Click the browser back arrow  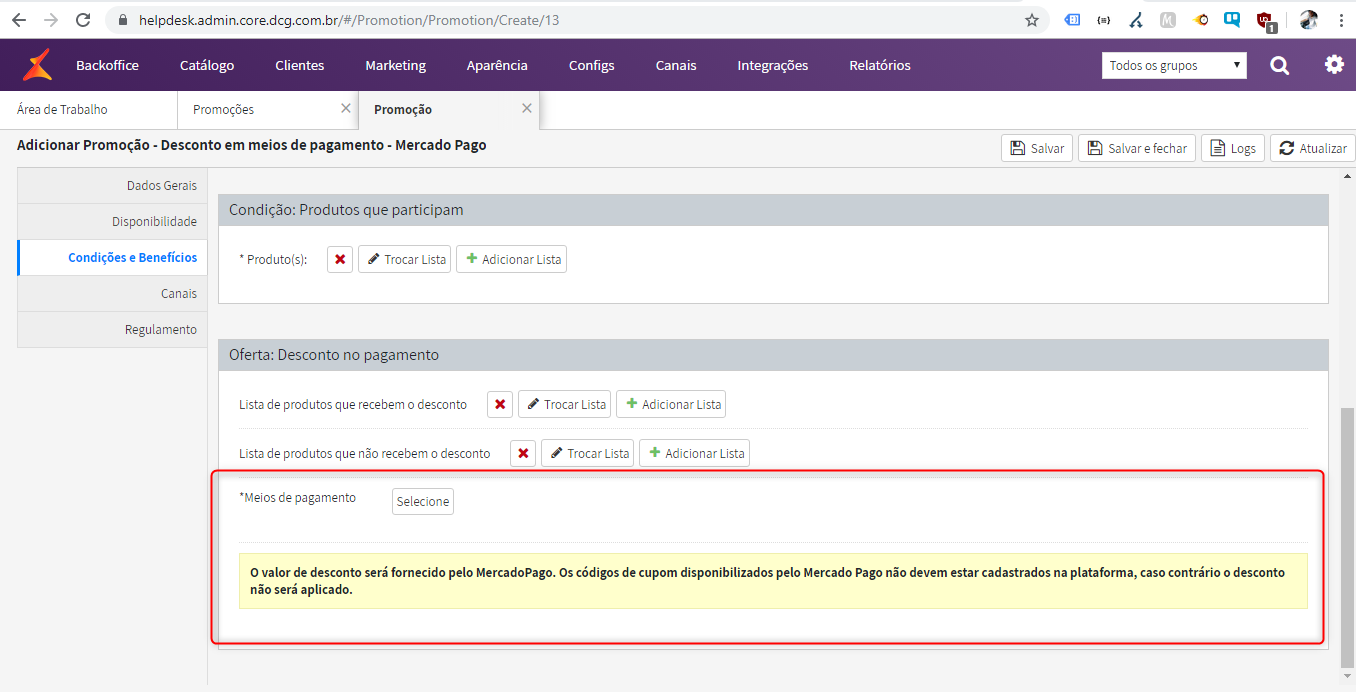click(x=18, y=20)
